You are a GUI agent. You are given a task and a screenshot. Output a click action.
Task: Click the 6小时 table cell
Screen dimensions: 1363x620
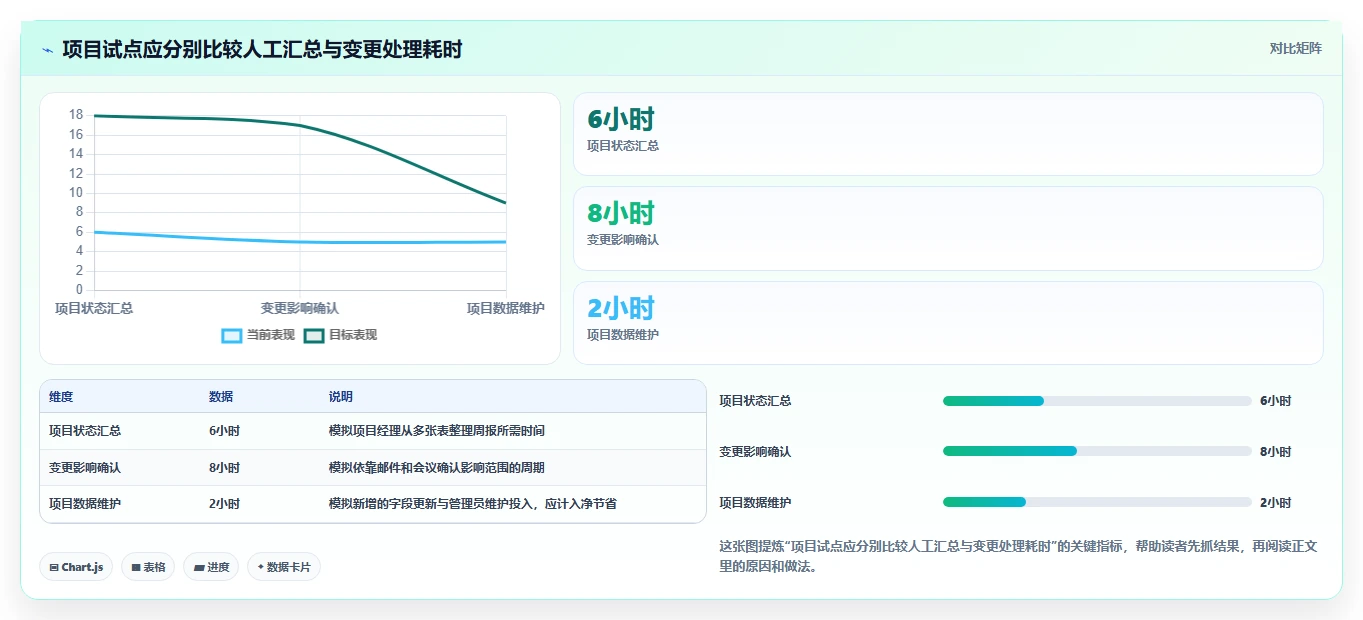point(224,431)
